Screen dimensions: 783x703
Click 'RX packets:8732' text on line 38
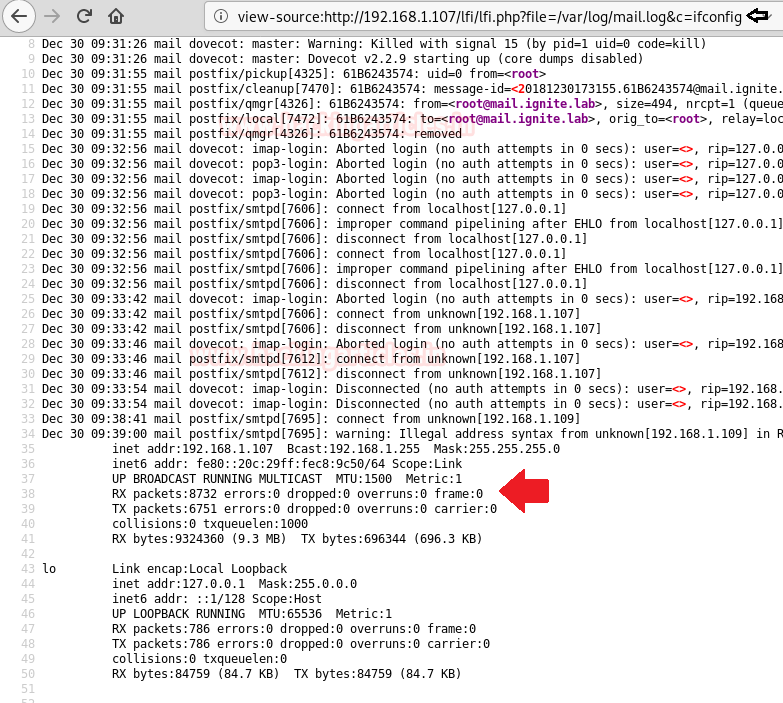coord(164,494)
